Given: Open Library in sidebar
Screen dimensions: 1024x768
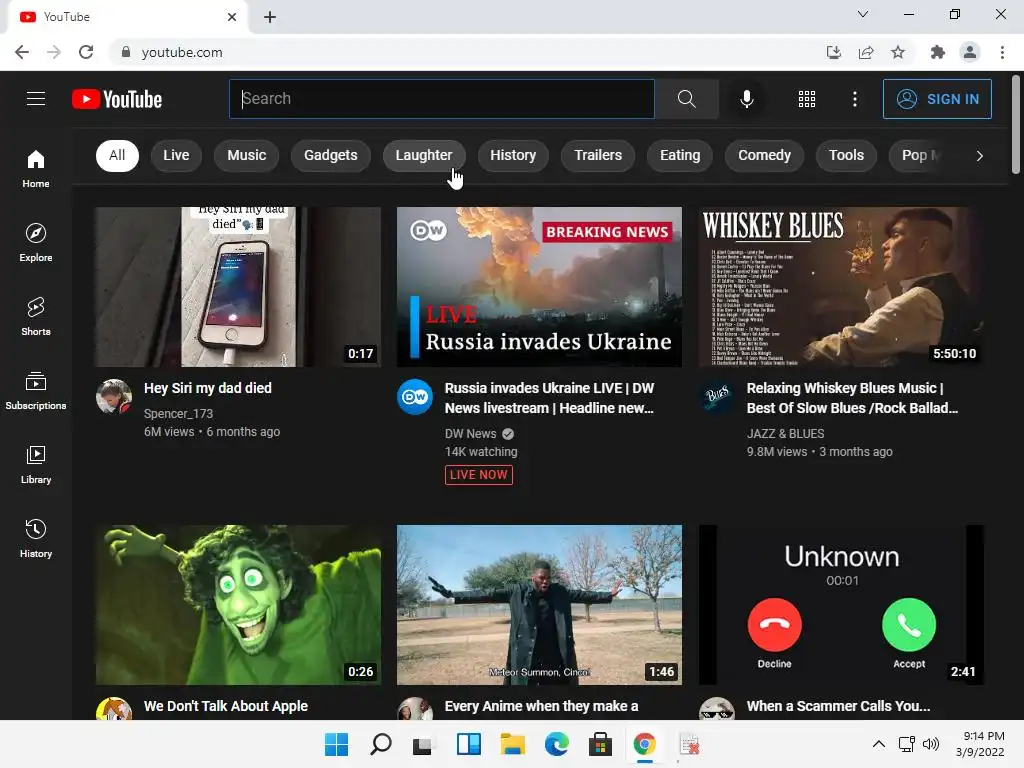Looking at the screenshot, I should click(36, 464).
